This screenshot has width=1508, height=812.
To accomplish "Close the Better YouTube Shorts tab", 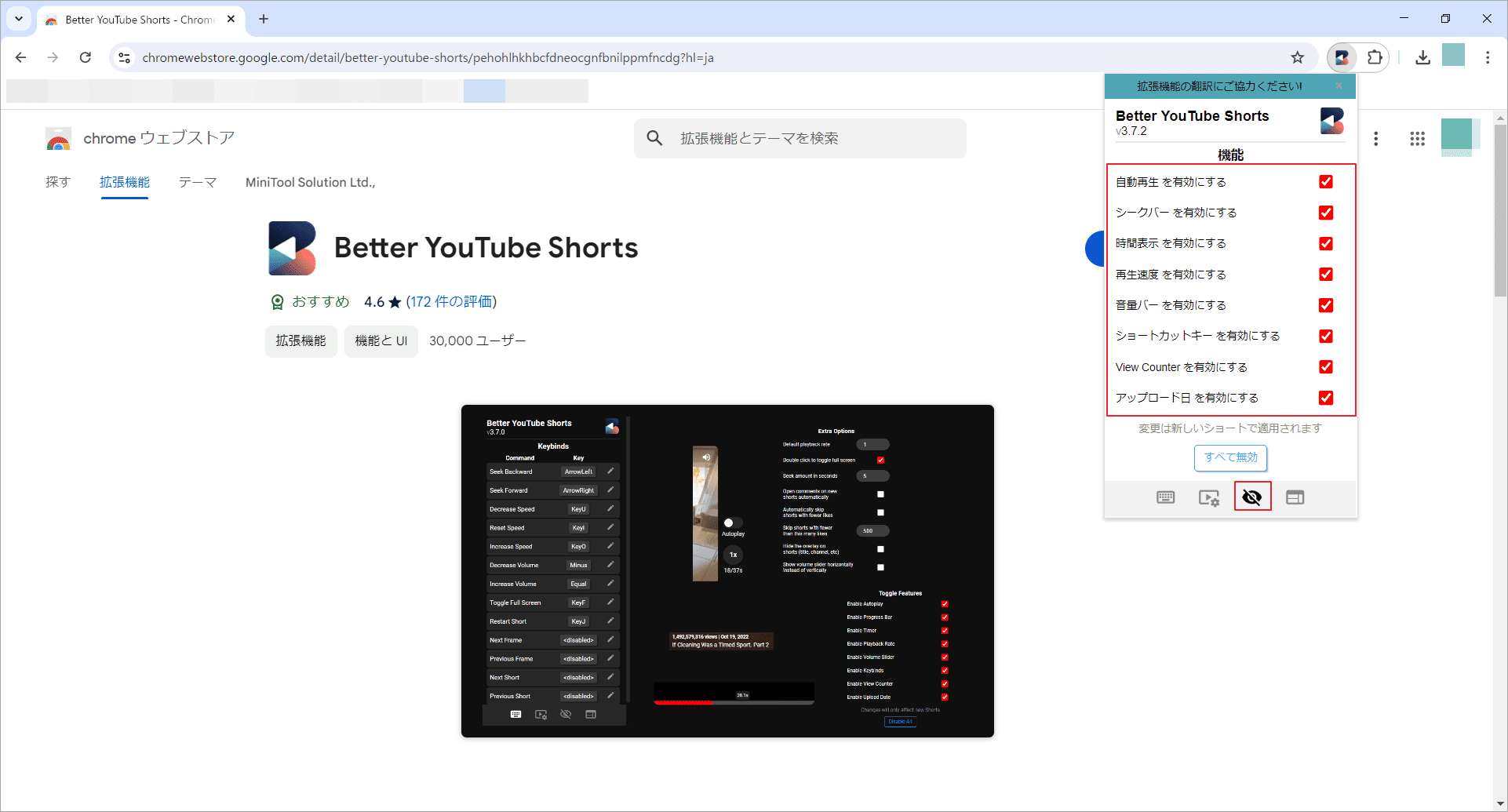I will click(231, 19).
